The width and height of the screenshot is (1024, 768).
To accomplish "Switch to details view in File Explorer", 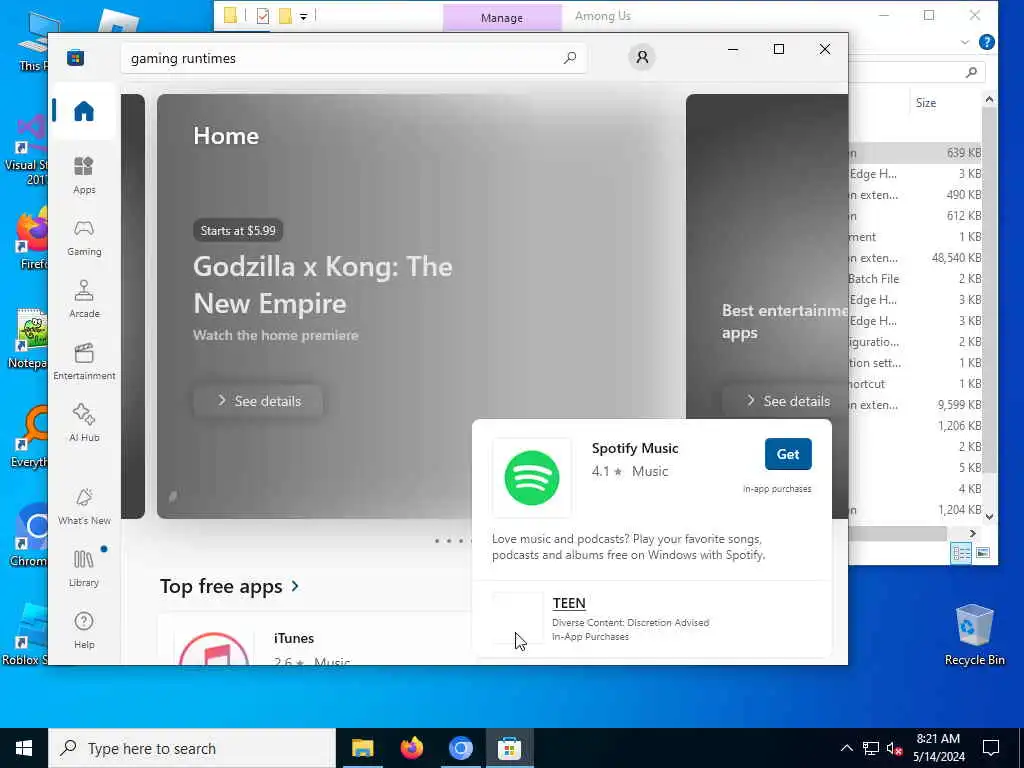I will tap(961, 553).
